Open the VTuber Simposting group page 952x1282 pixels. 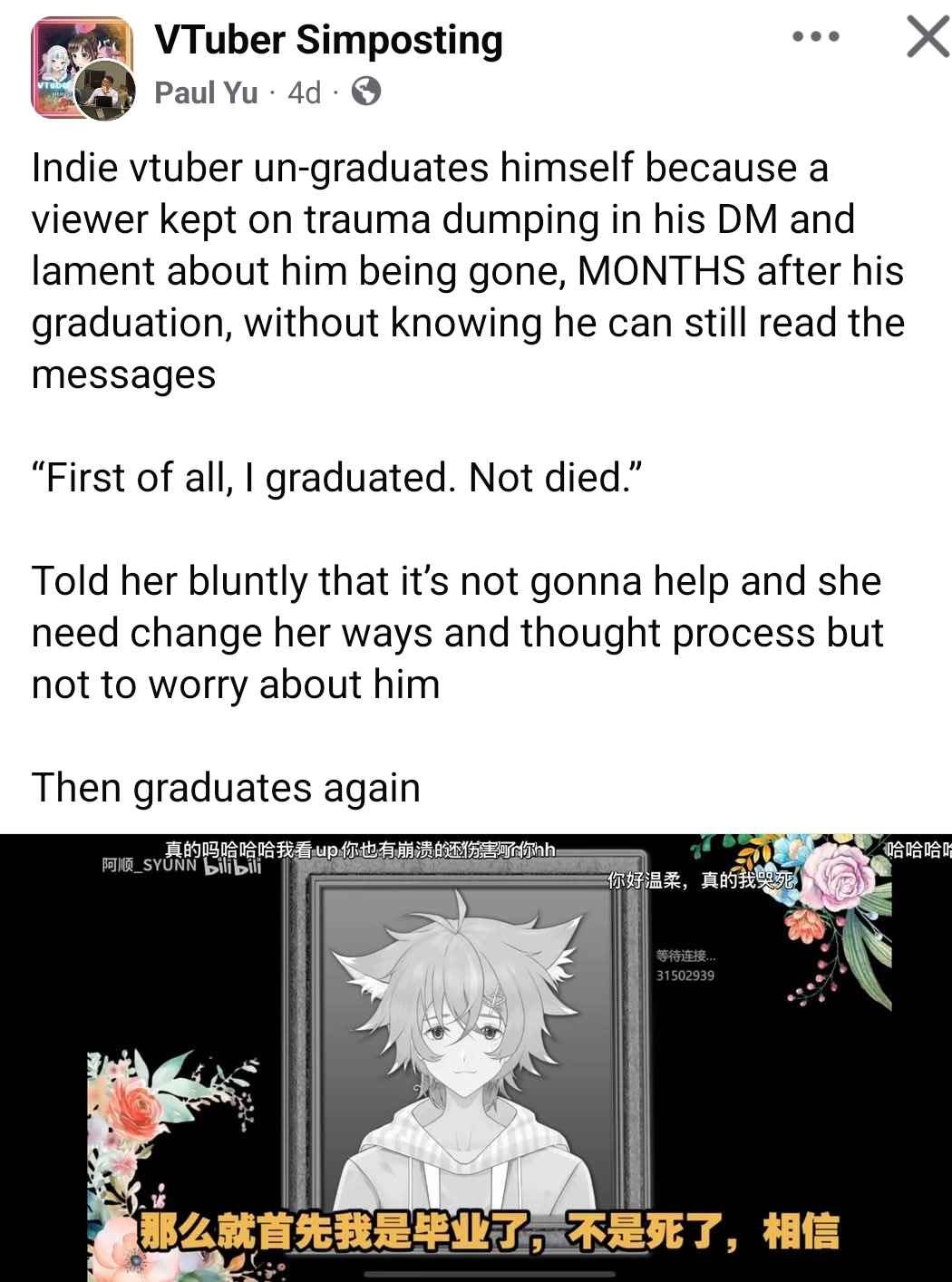pyautogui.click(x=328, y=40)
